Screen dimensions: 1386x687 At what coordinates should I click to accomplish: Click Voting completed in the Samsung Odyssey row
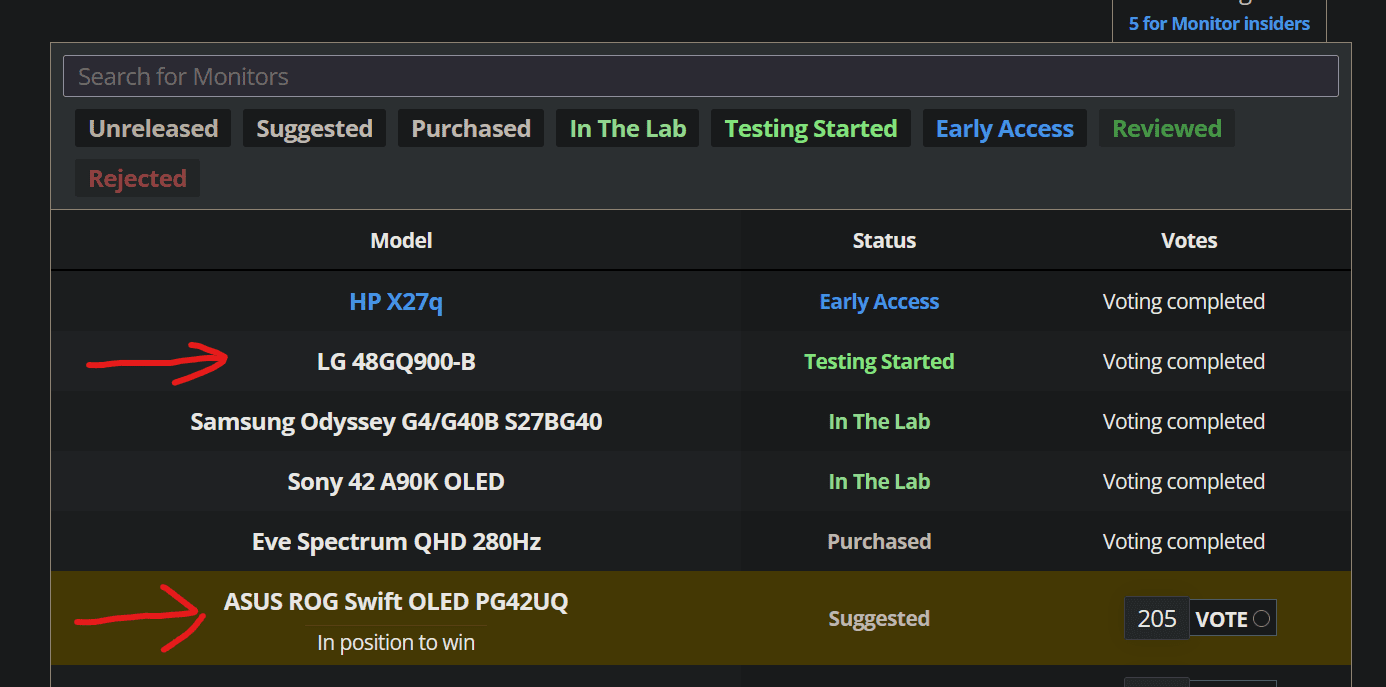tap(1184, 421)
